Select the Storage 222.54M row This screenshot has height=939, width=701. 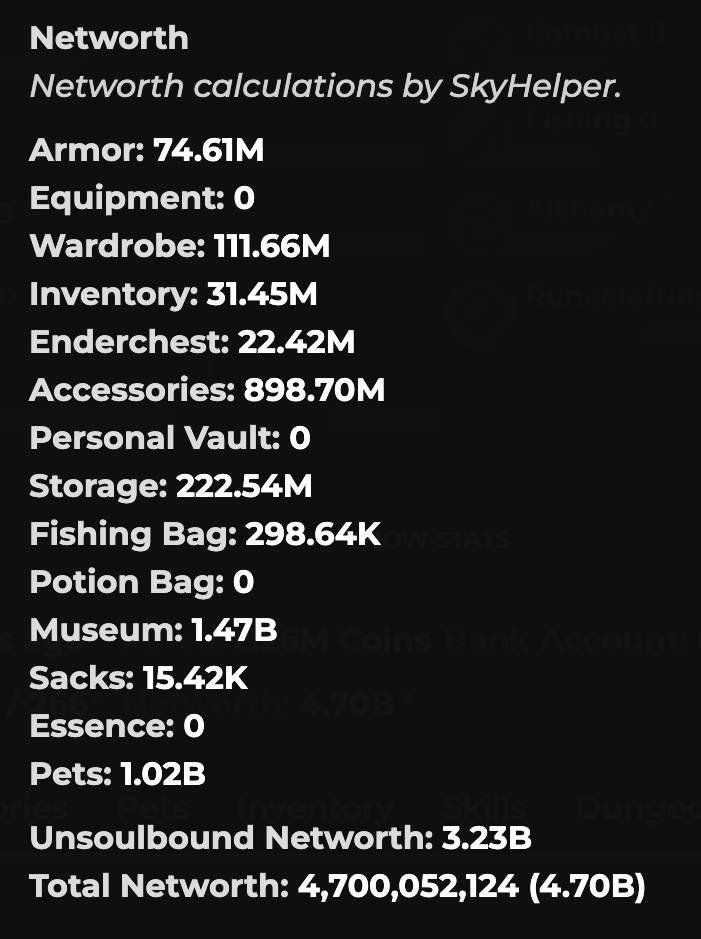[171, 486]
